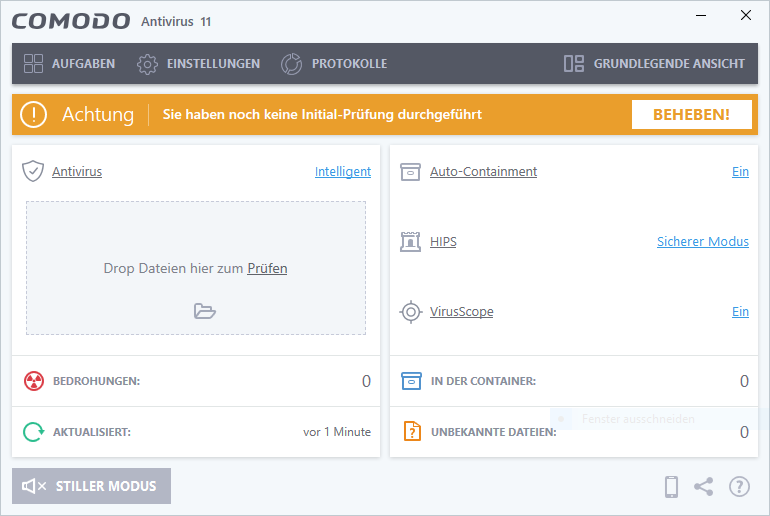Open the Protokolle menu
This screenshot has height=516, width=770.
pyautogui.click(x=334, y=63)
